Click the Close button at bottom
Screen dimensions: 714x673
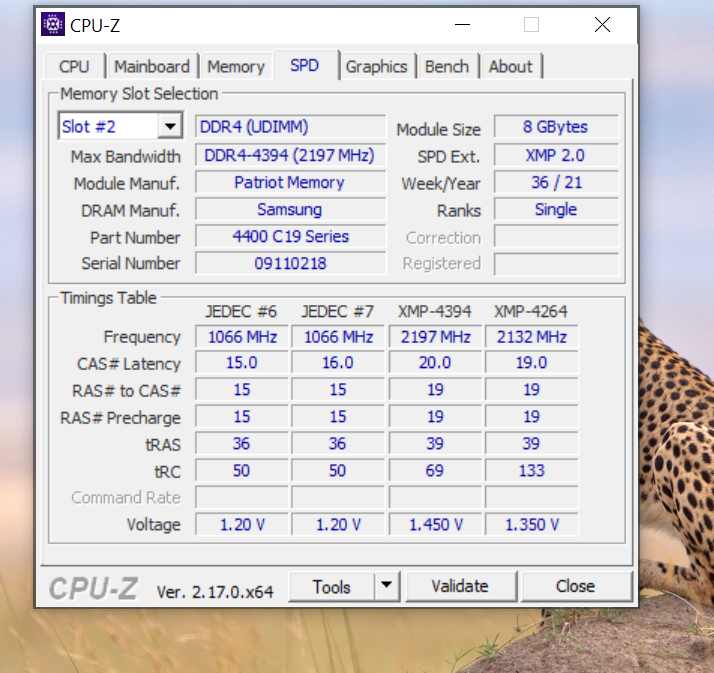click(576, 586)
